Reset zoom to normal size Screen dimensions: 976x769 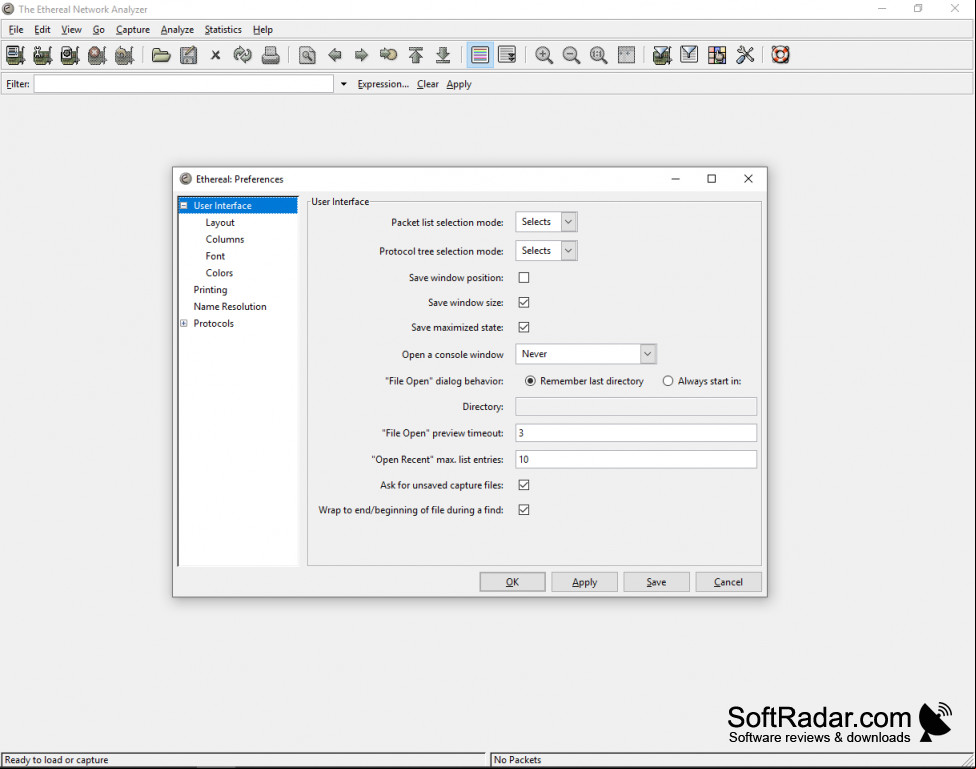pos(599,55)
